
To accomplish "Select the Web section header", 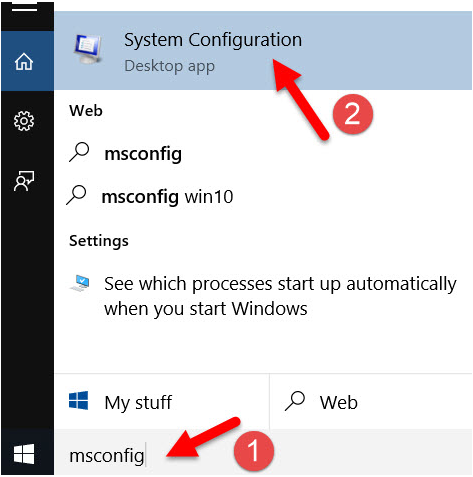I will point(86,111).
